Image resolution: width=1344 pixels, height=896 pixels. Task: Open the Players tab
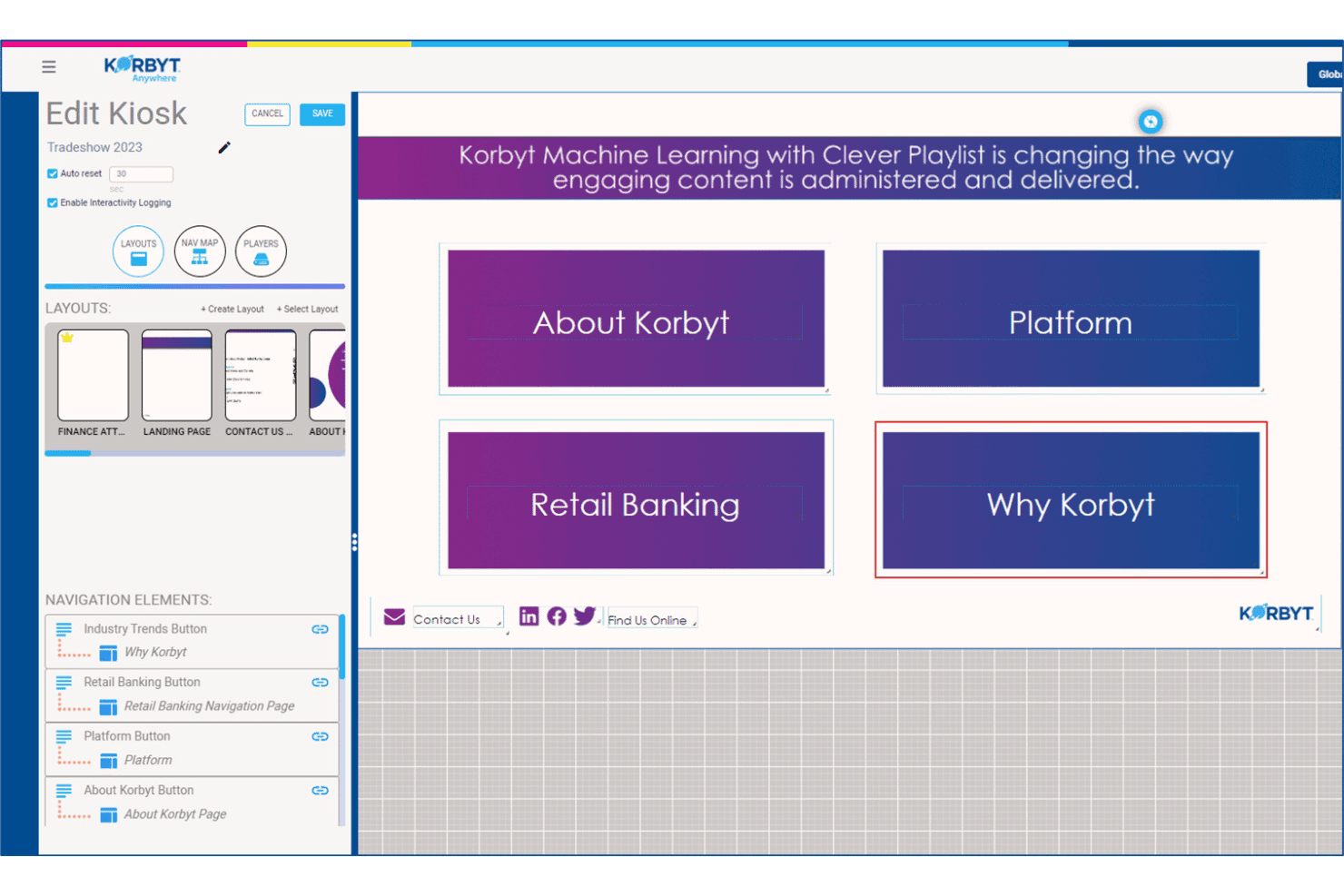coord(261,251)
